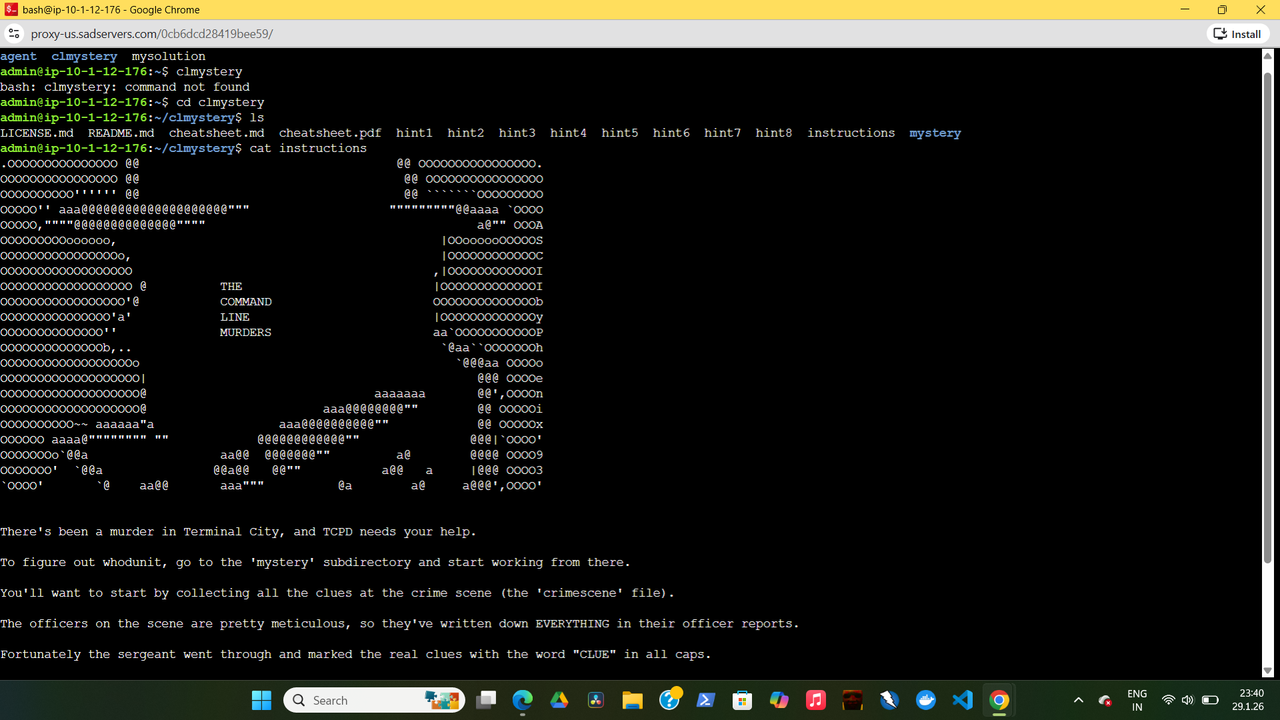Viewport: 1280px width, 720px height.
Task: Click the line mentioning 'crimescene' file
Action: [x=337, y=593]
